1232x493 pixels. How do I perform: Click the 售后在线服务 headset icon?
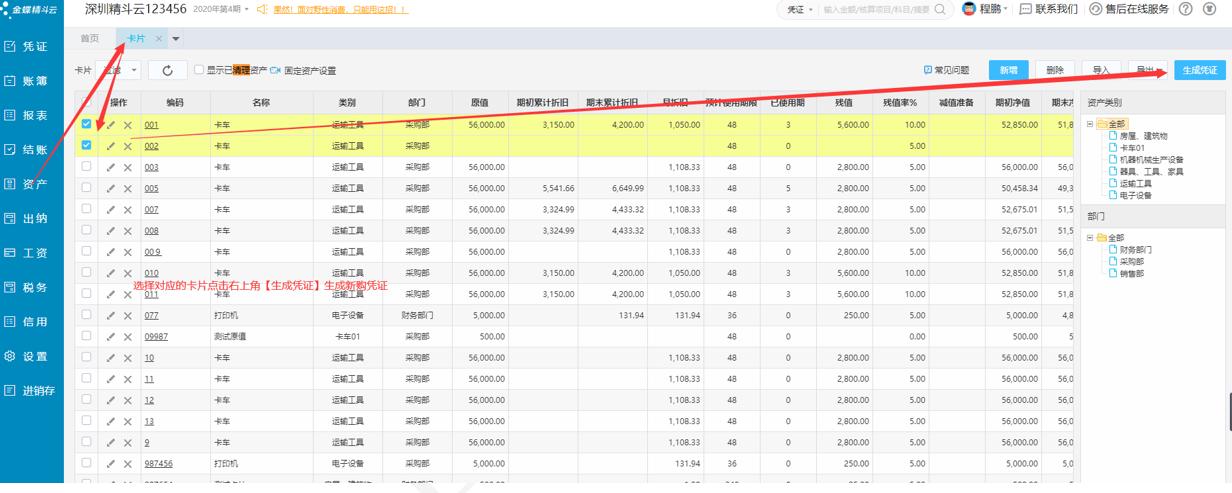click(1096, 9)
